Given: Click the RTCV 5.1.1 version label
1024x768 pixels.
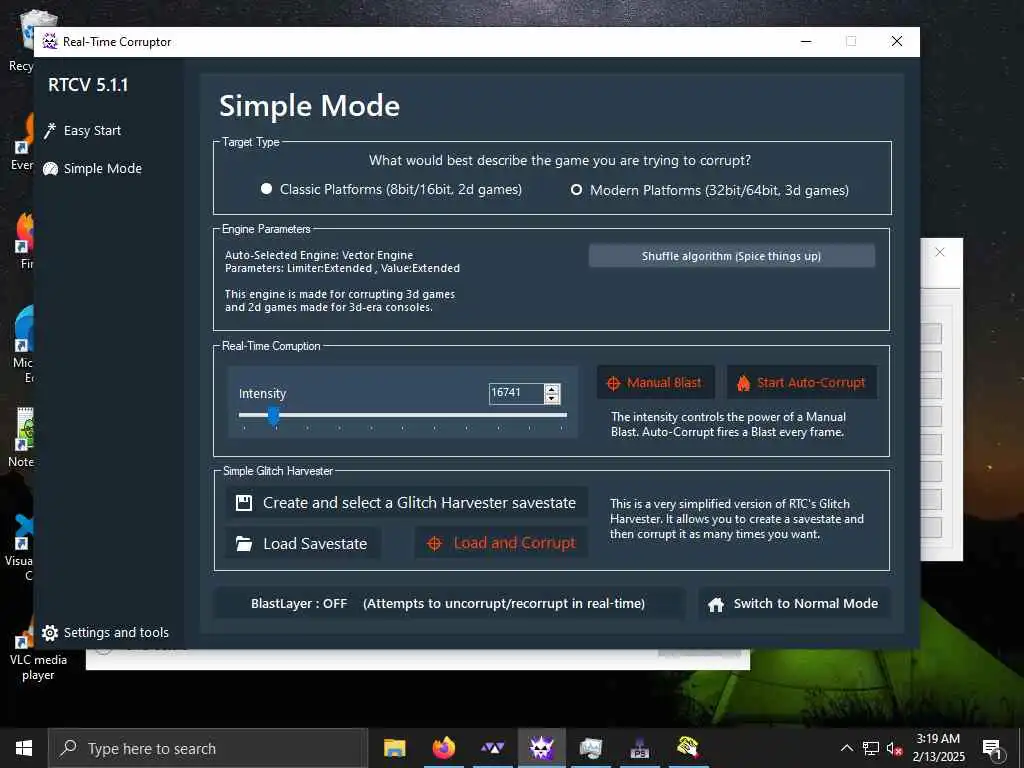Looking at the screenshot, I should (88, 85).
